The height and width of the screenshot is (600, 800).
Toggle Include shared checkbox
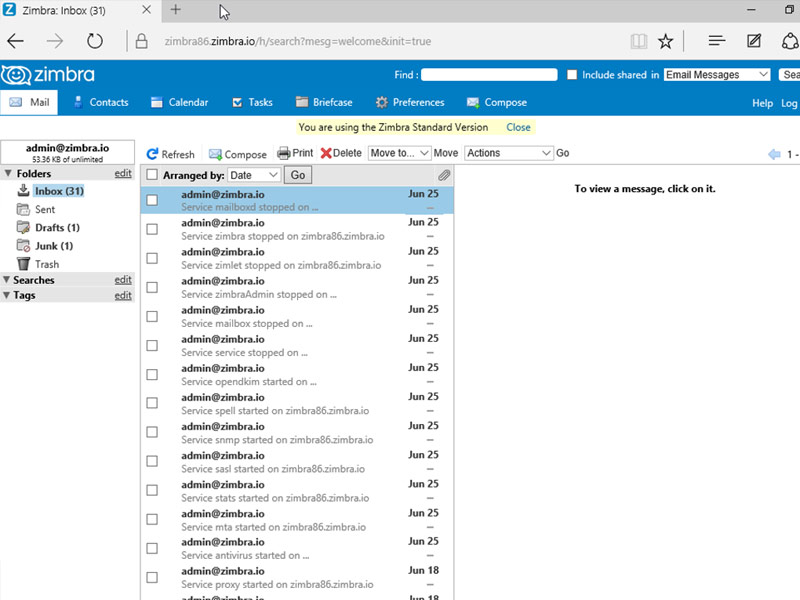click(572, 75)
